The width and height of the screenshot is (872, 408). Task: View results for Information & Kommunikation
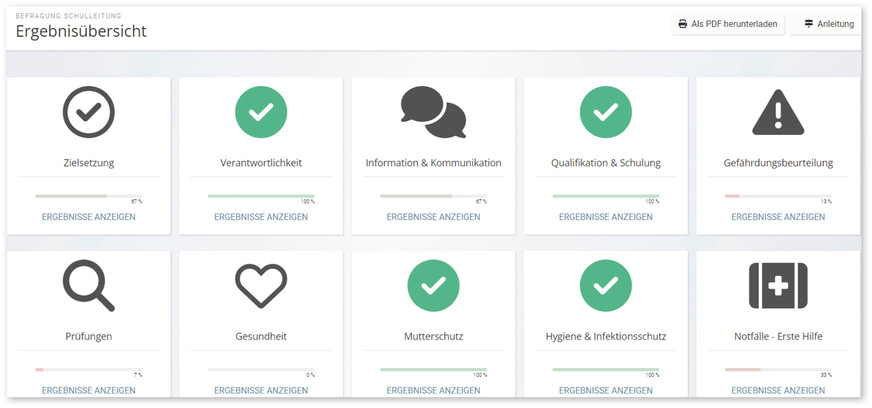(433, 216)
